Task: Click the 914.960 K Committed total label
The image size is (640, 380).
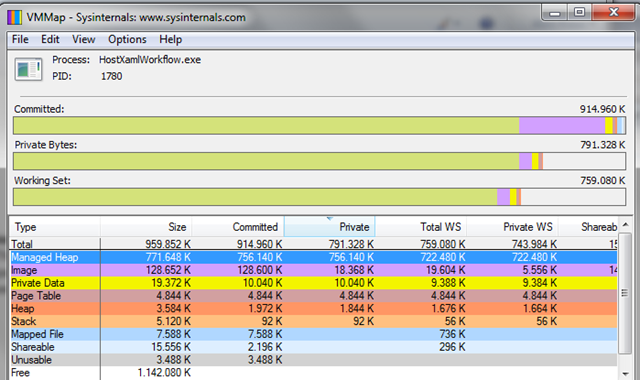Action: [x=602, y=109]
